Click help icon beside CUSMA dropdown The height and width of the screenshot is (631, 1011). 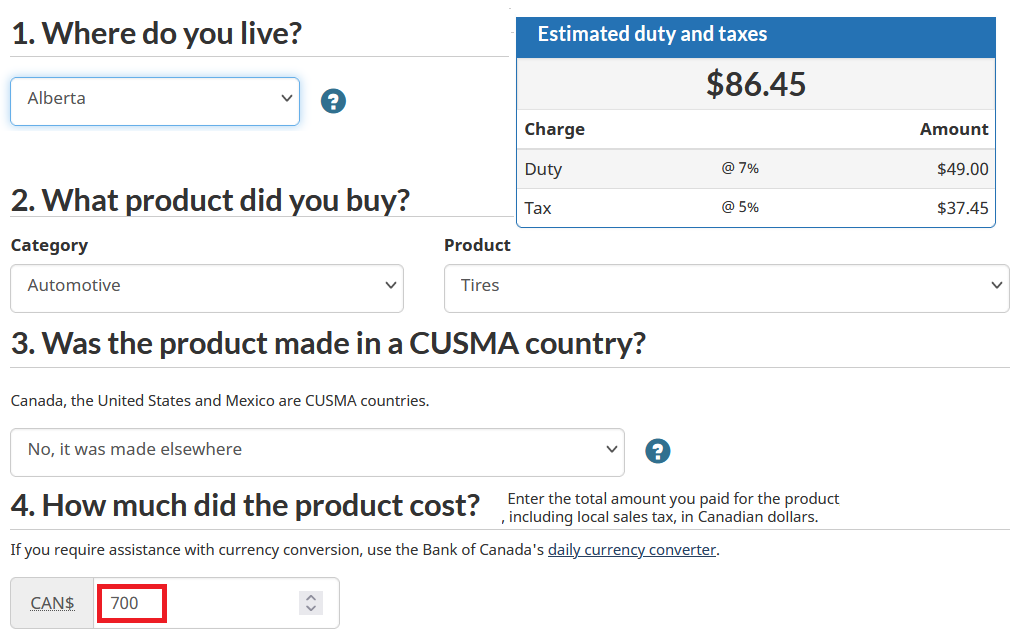(657, 451)
